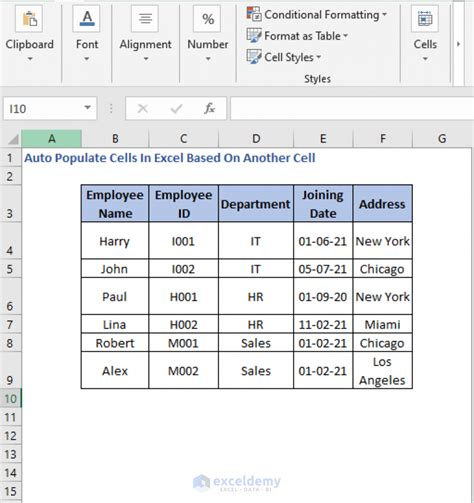Select column E header
Viewport: 474px width, 503px height.
[x=323, y=138]
